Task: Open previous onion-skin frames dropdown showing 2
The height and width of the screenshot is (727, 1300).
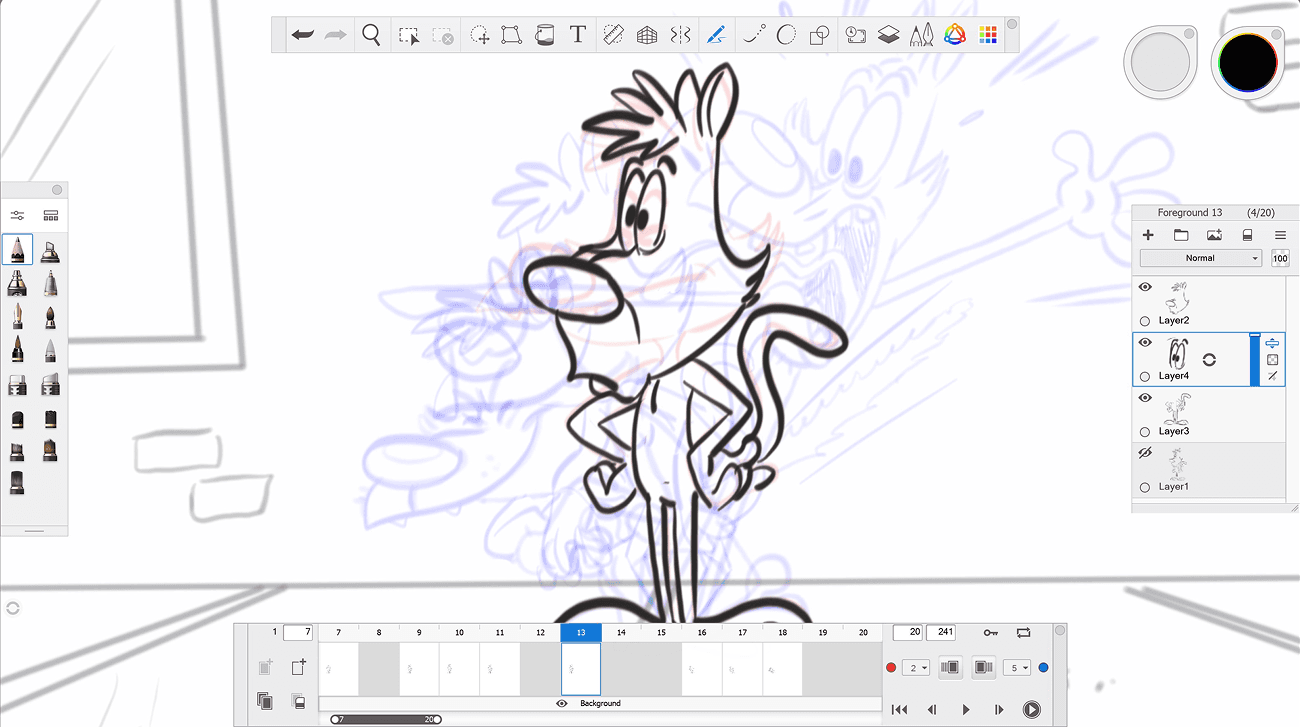Action: point(916,667)
